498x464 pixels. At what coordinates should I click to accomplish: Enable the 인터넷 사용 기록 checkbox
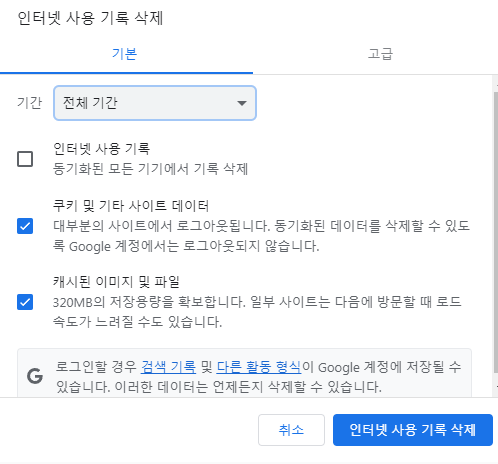click(x=25, y=159)
